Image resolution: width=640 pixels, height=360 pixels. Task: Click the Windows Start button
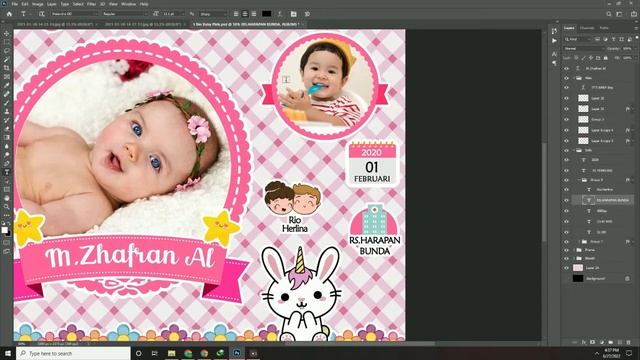click(8, 353)
